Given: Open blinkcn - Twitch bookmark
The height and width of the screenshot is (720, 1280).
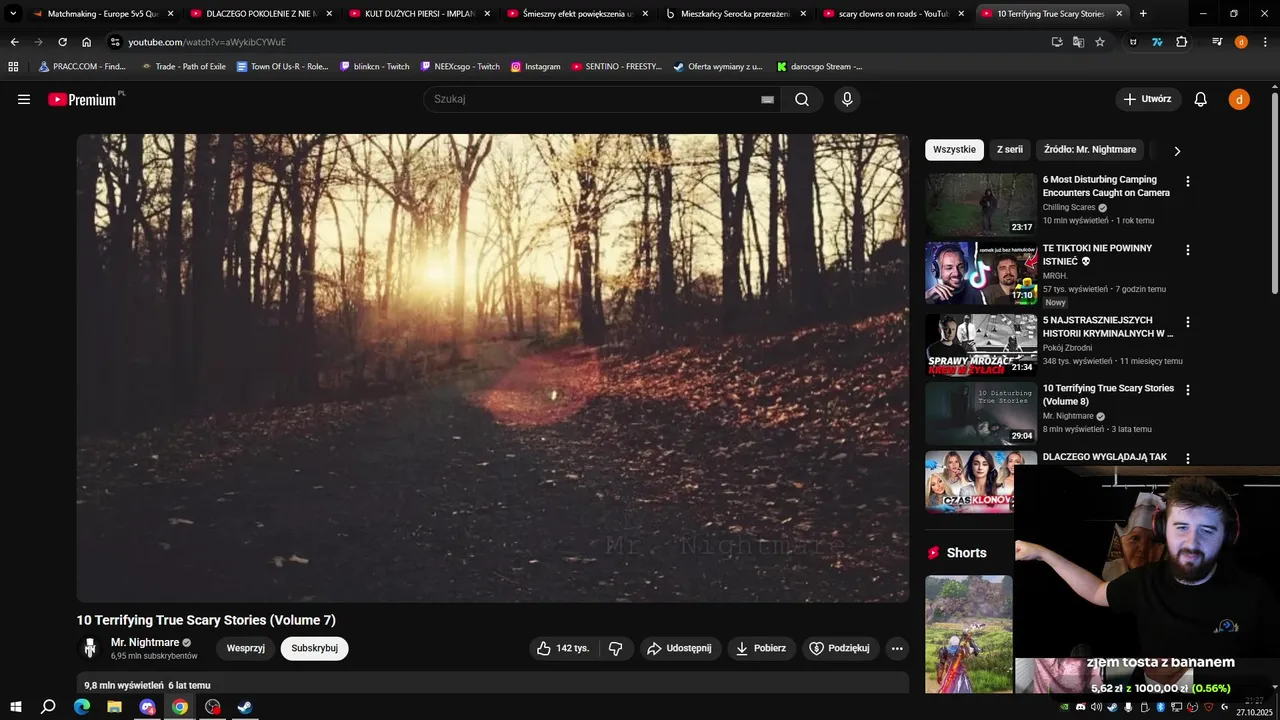Looking at the screenshot, I should tap(374, 66).
